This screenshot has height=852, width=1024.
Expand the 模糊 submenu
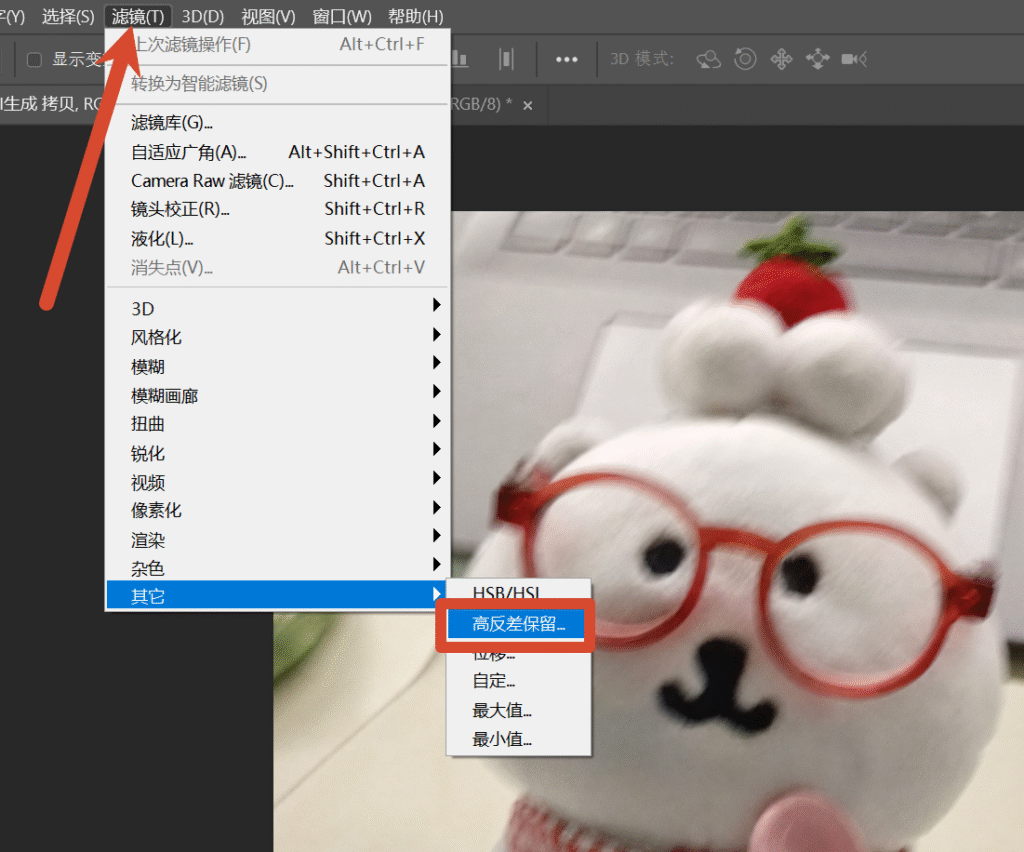tap(277, 366)
